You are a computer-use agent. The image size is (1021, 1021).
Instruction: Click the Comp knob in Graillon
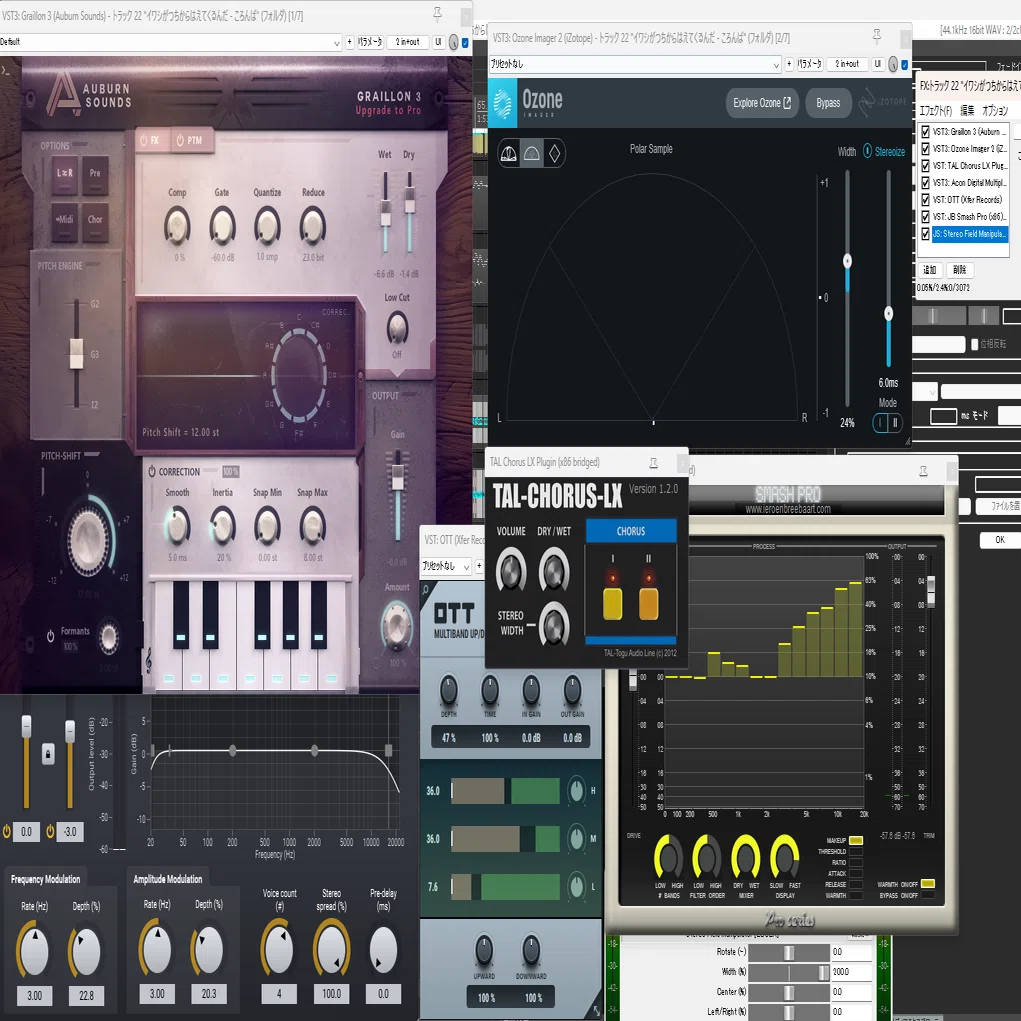(x=177, y=225)
